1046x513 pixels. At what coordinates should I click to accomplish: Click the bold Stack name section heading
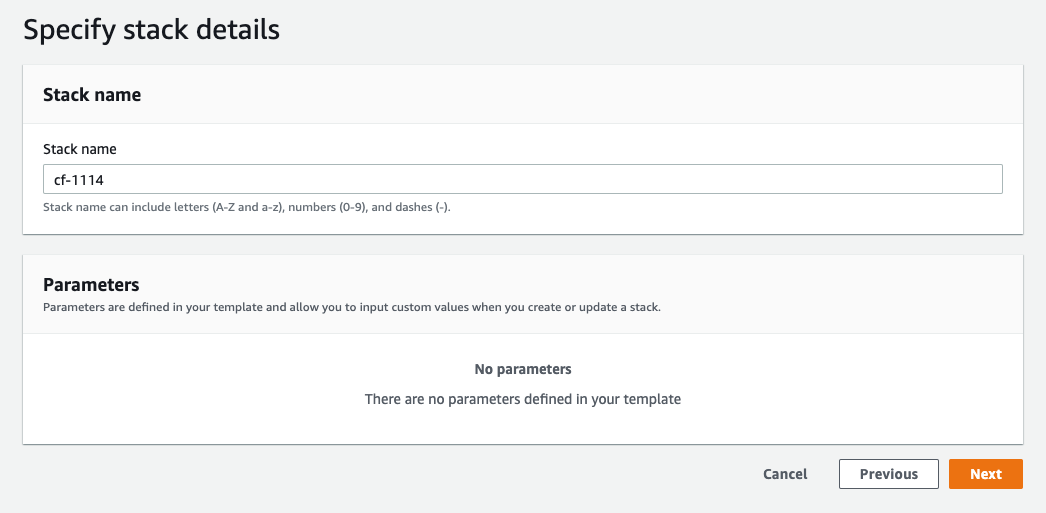[92, 95]
